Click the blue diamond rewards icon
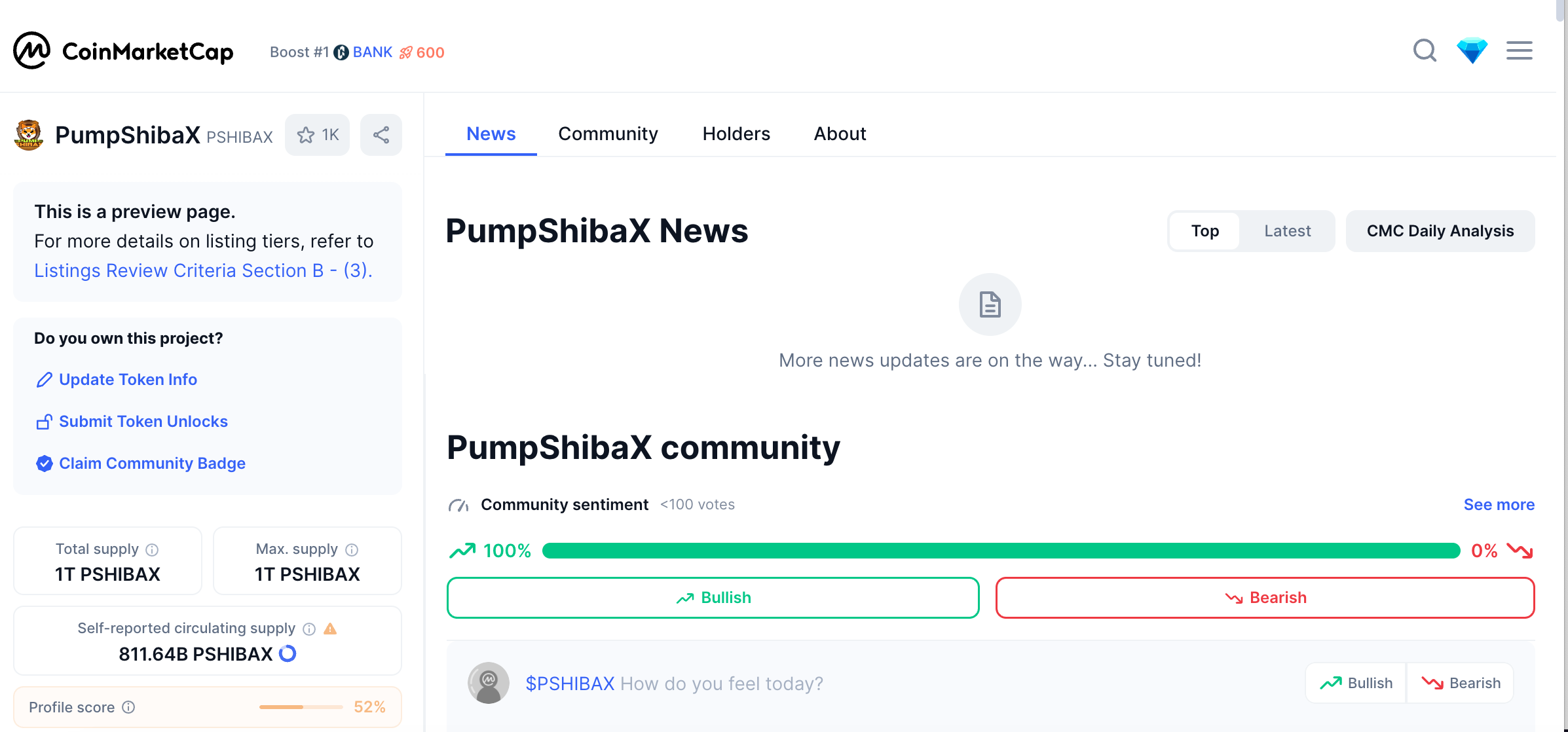 (1472, 50)
